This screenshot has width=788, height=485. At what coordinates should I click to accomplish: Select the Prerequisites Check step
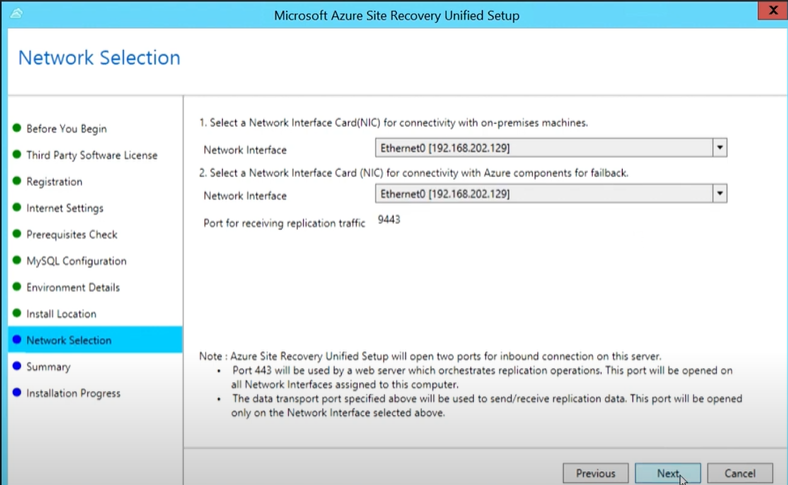pos(72,235)
